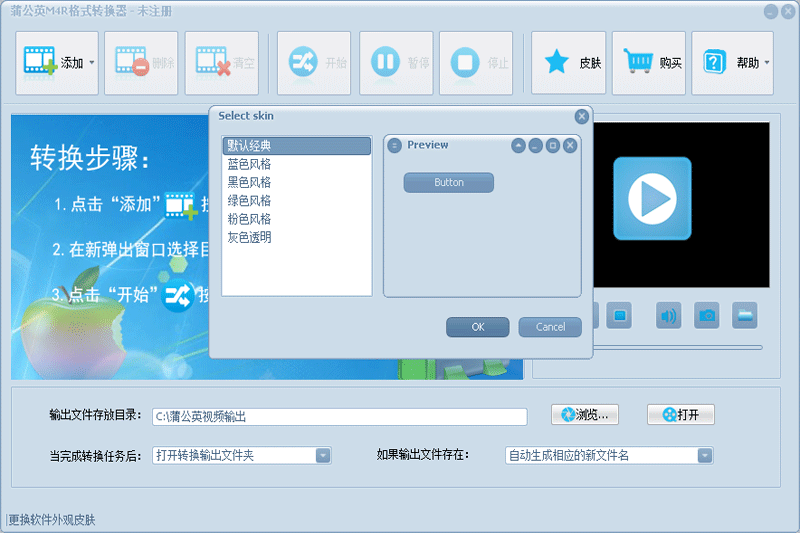The image size is (800, 533).
Task: Click the Preview pane roll-up arrow icon
Action: tap(518, 146)
